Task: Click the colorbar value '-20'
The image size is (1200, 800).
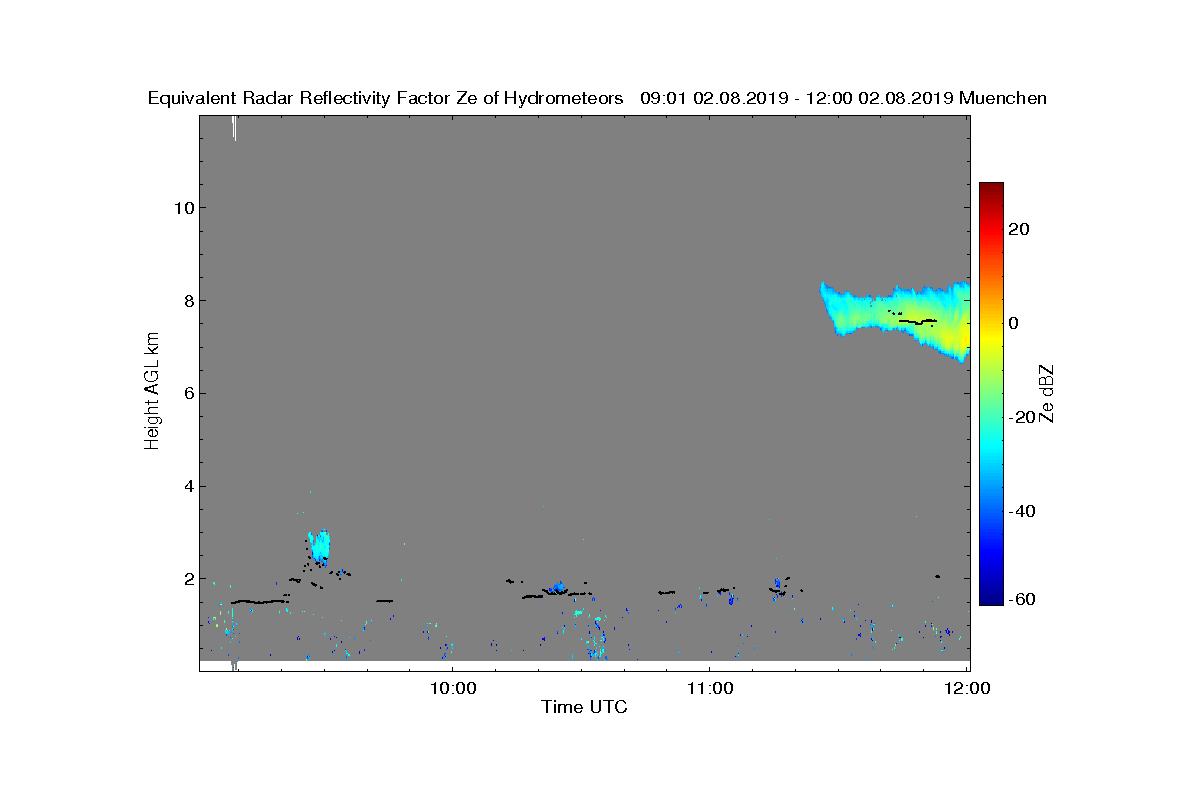Action: tap(1022, 418)
